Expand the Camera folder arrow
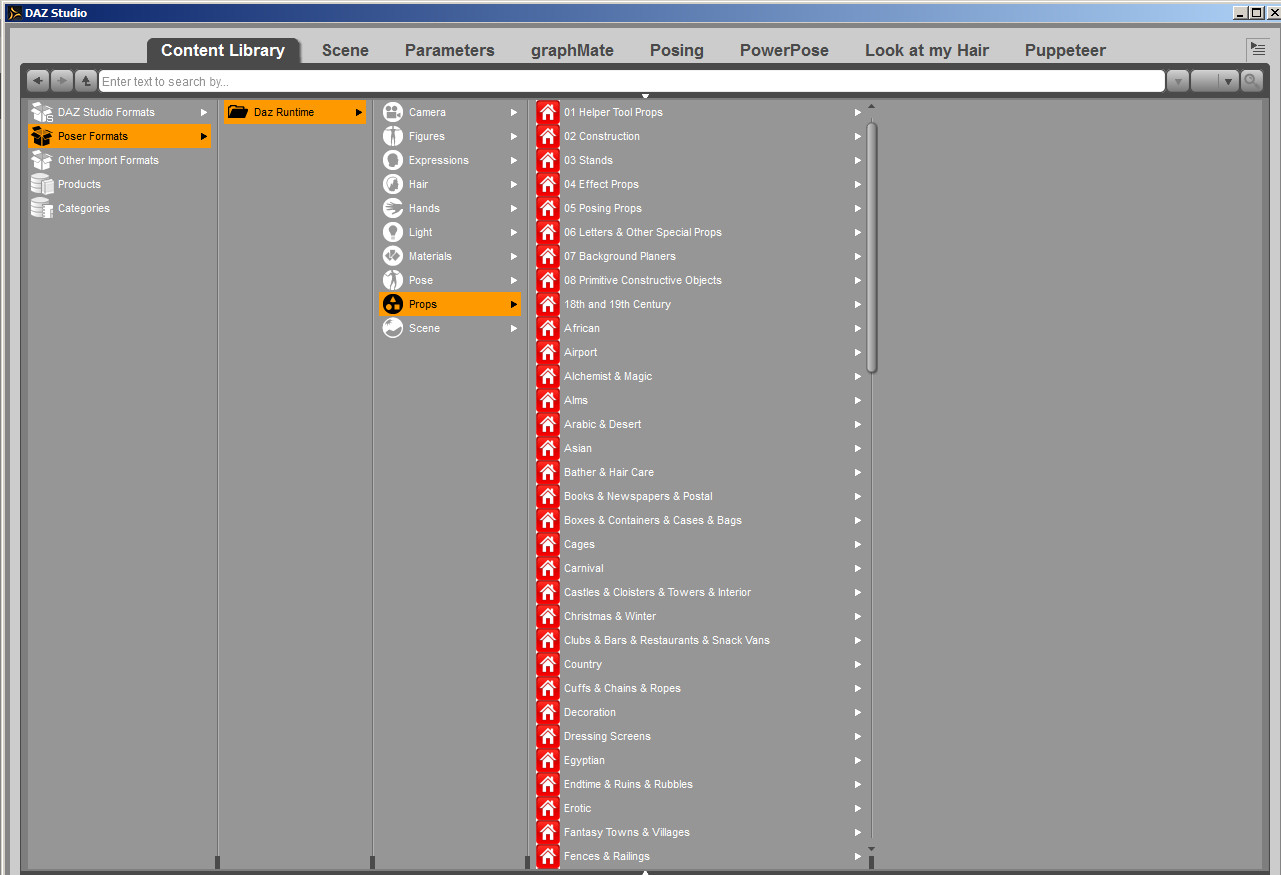1281x875 pixels. tap(514, 112)
